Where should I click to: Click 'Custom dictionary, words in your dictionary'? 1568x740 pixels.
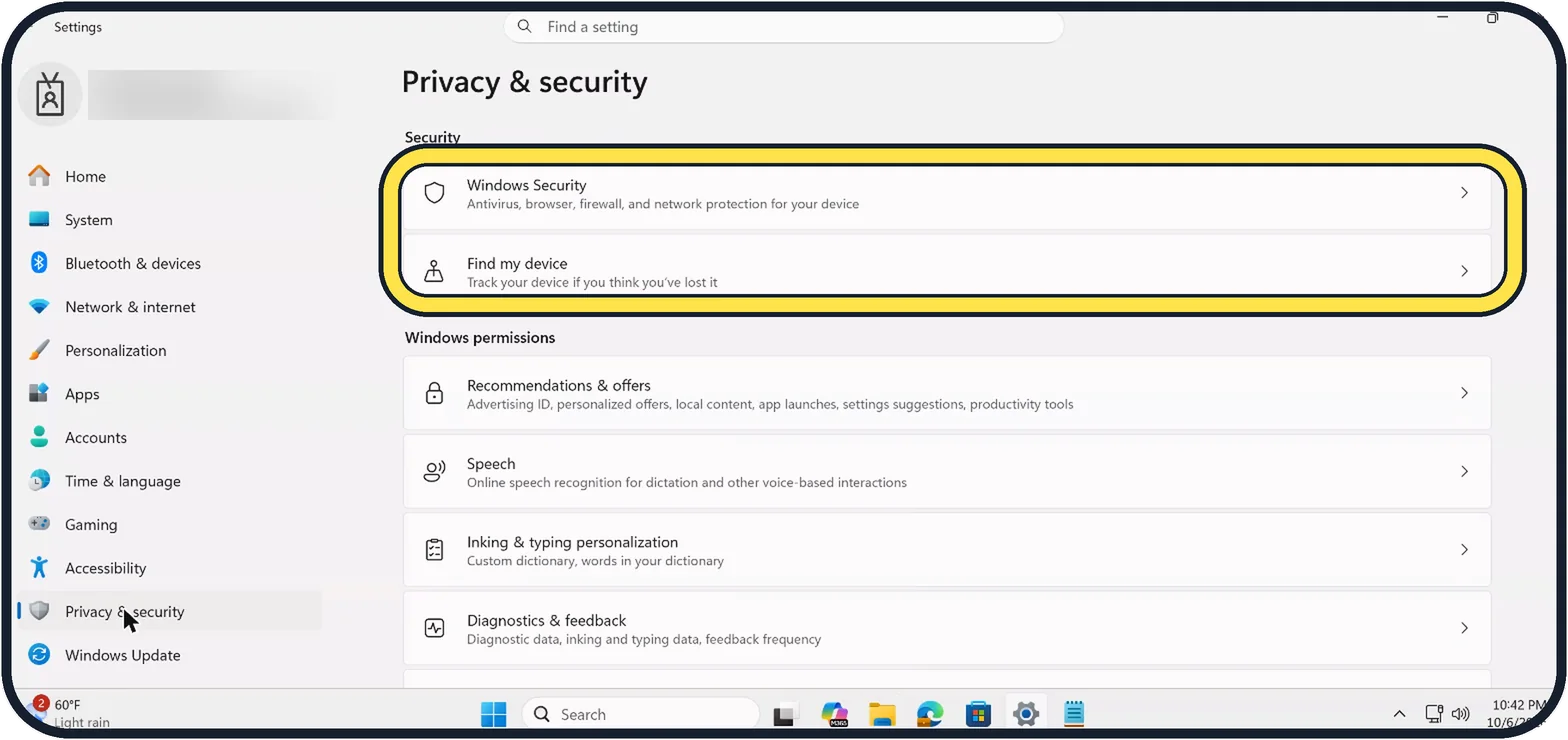pyautogui.click(x=595, y=561)
